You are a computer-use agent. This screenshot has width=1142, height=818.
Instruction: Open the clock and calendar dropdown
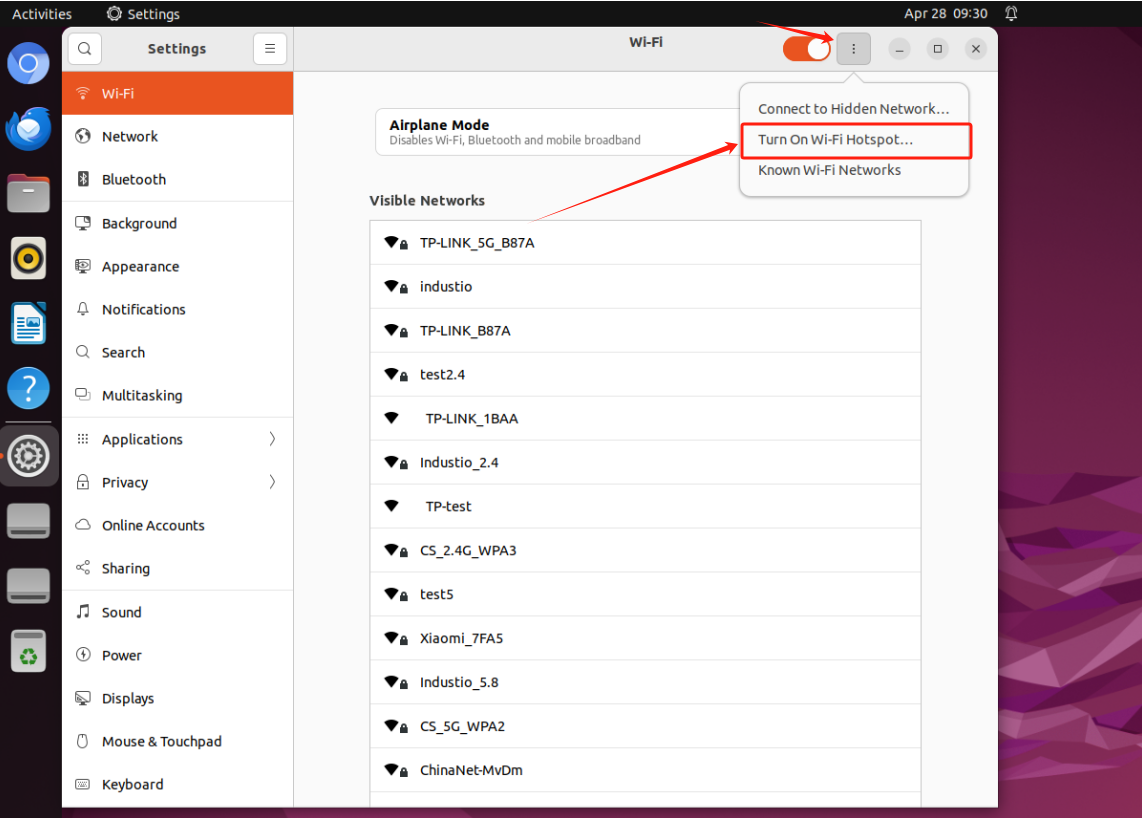tap(945, 14)
